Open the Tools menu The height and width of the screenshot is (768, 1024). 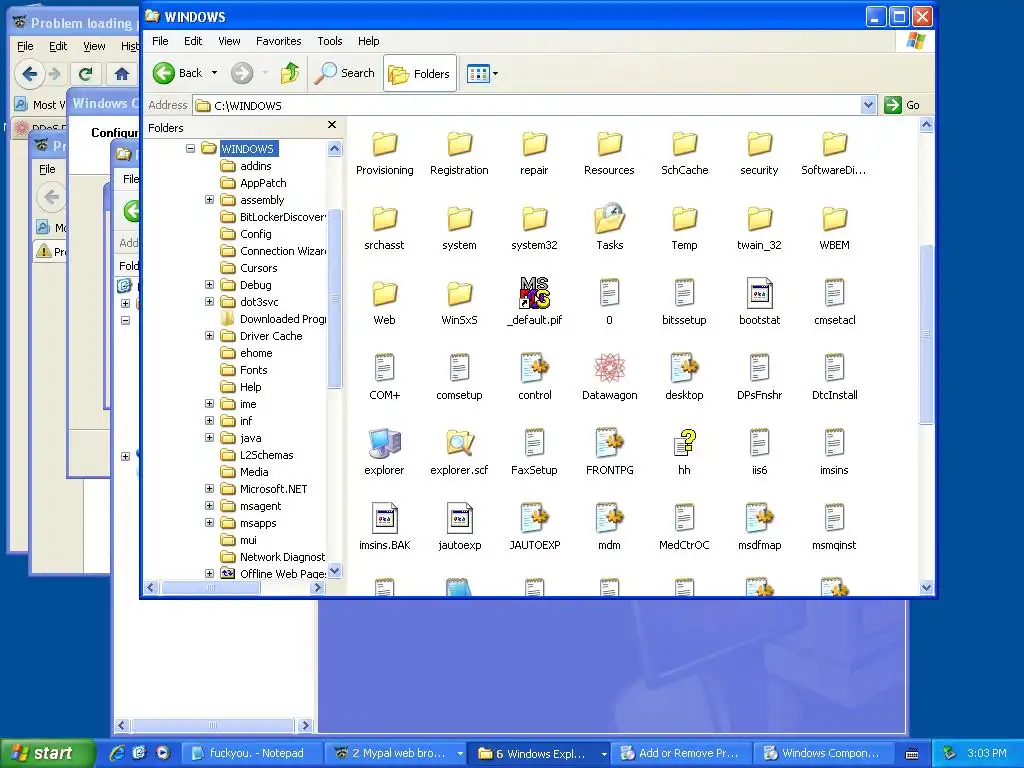point(330,41)
